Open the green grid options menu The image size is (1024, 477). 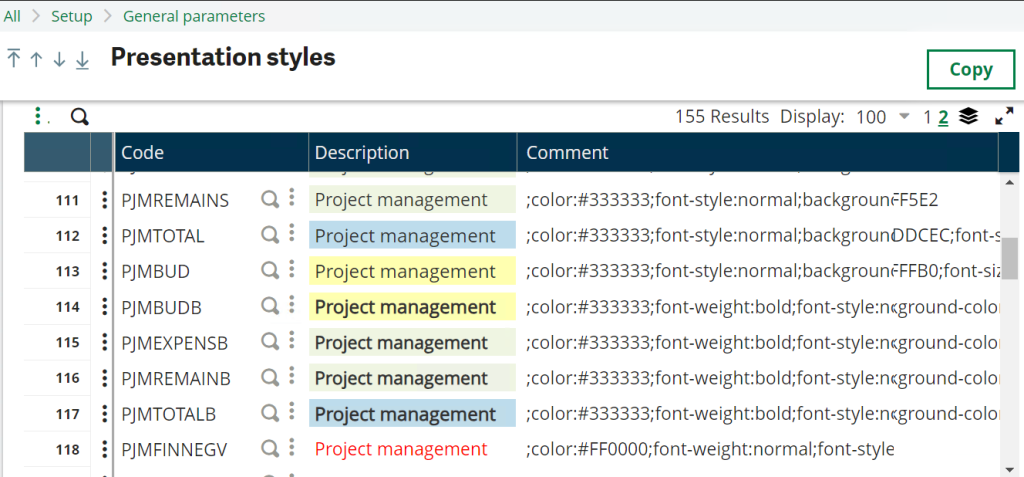[x=38, y=117]
